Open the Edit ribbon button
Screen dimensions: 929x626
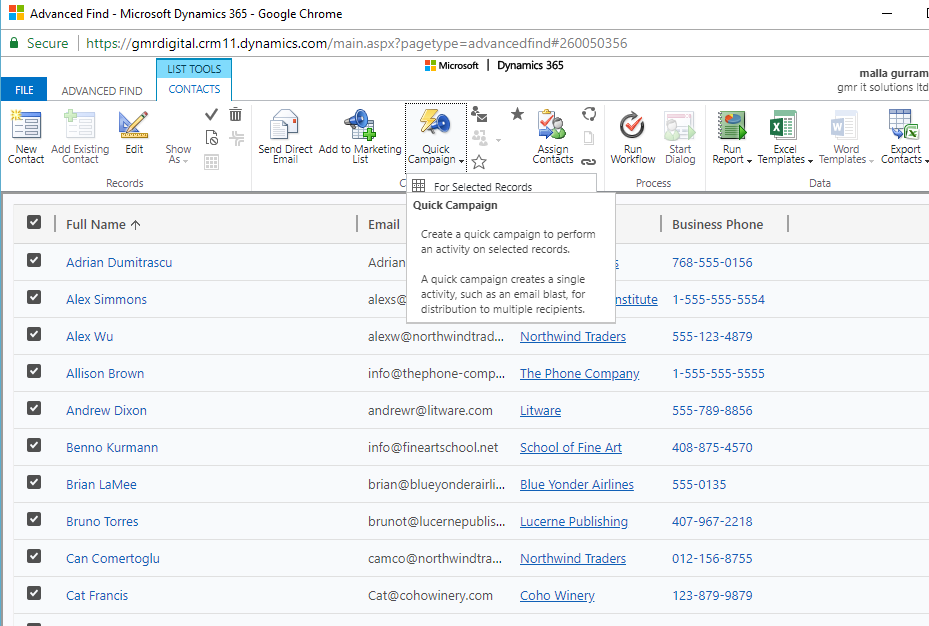pos(134,133)
